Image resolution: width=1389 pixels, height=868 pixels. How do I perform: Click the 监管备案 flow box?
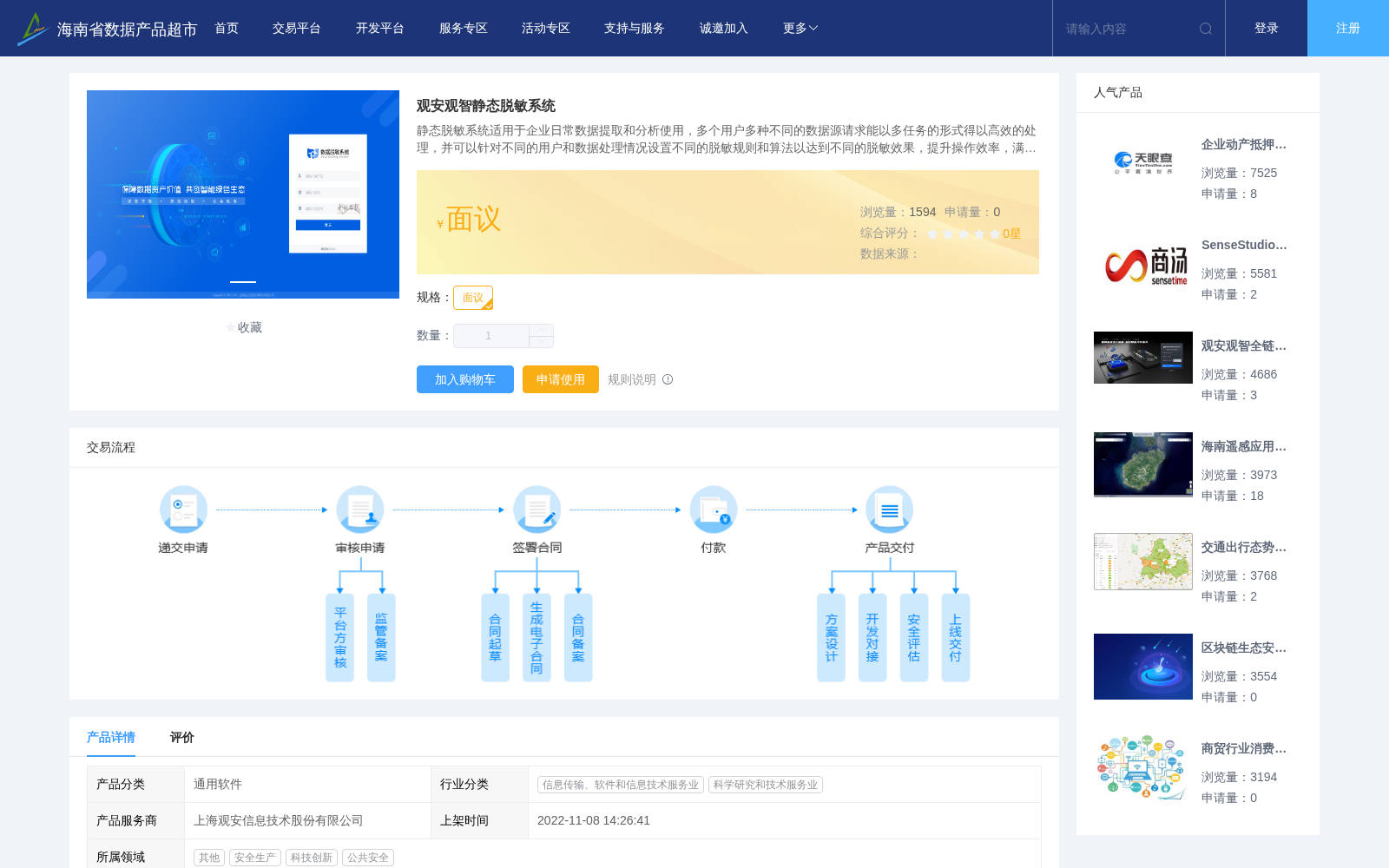click(x=381, y=638)
